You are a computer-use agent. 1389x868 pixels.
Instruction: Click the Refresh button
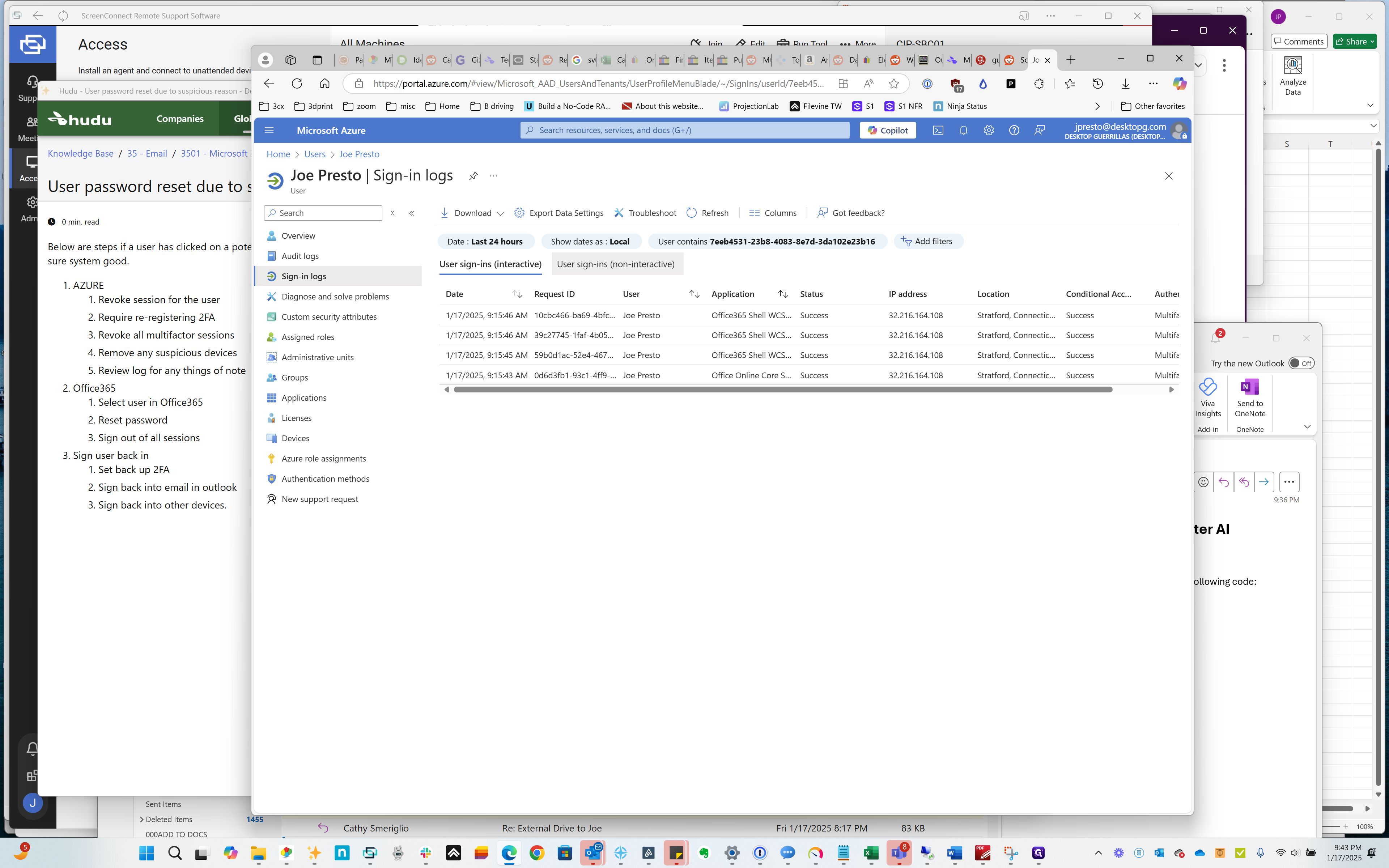click(707, 213)
